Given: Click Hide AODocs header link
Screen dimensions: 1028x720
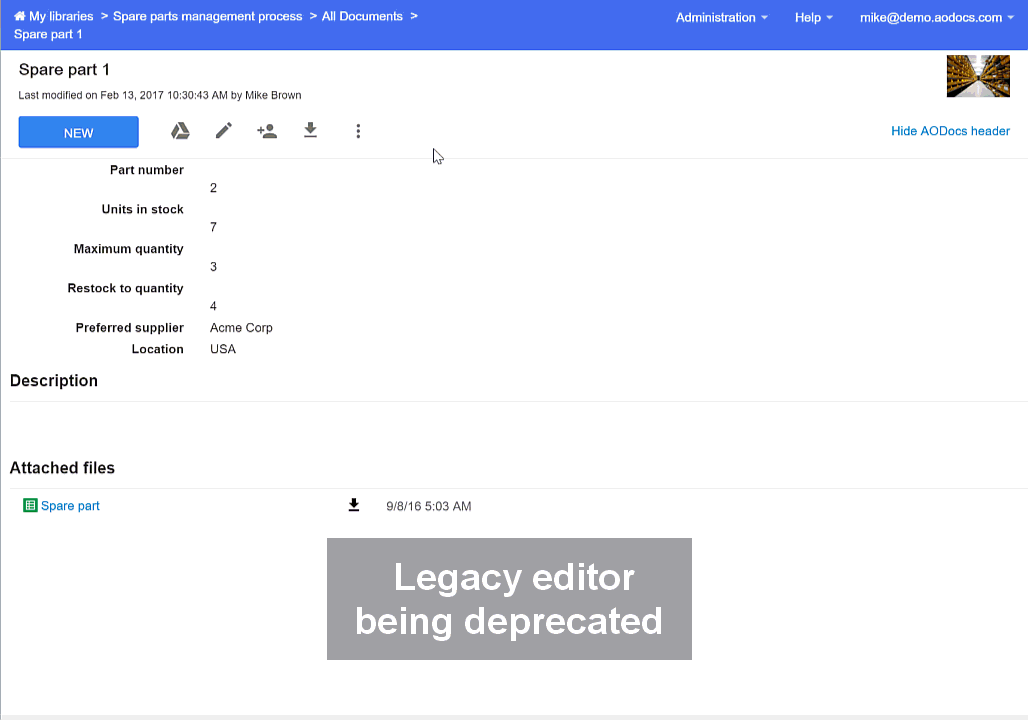Looking at the screenshot, I should (x=950, y=131).
